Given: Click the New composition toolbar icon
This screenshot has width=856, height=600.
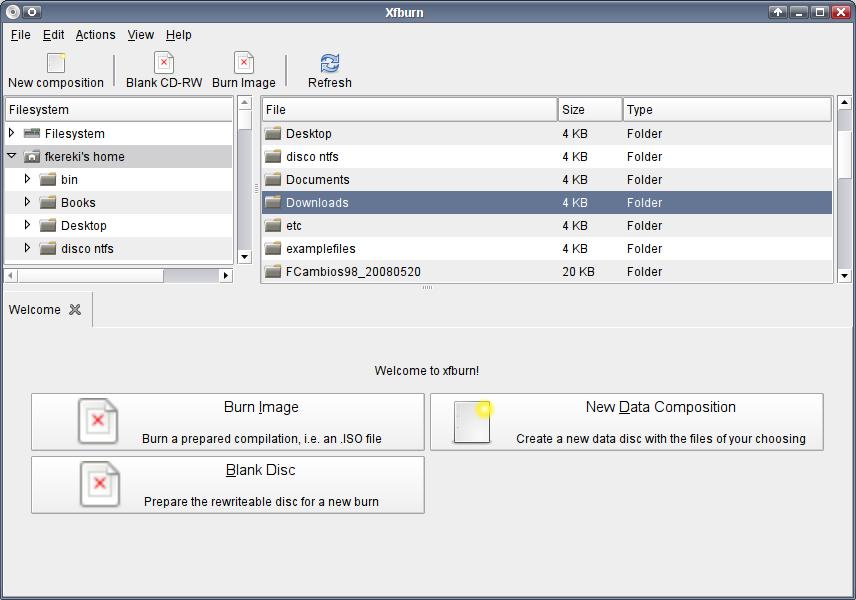Looking at the screenshot, I should click(56, 63).
